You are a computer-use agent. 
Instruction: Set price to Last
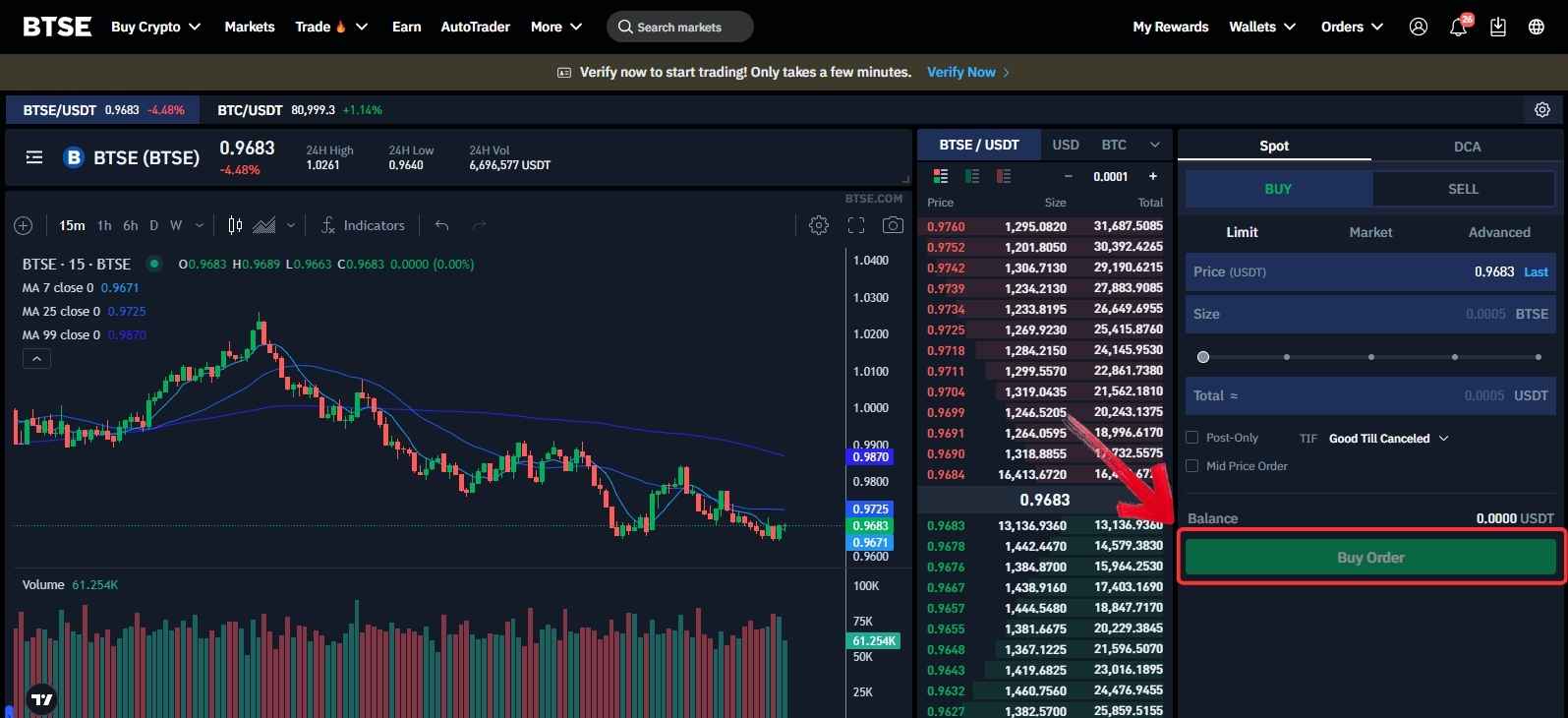pos(1536,271)
